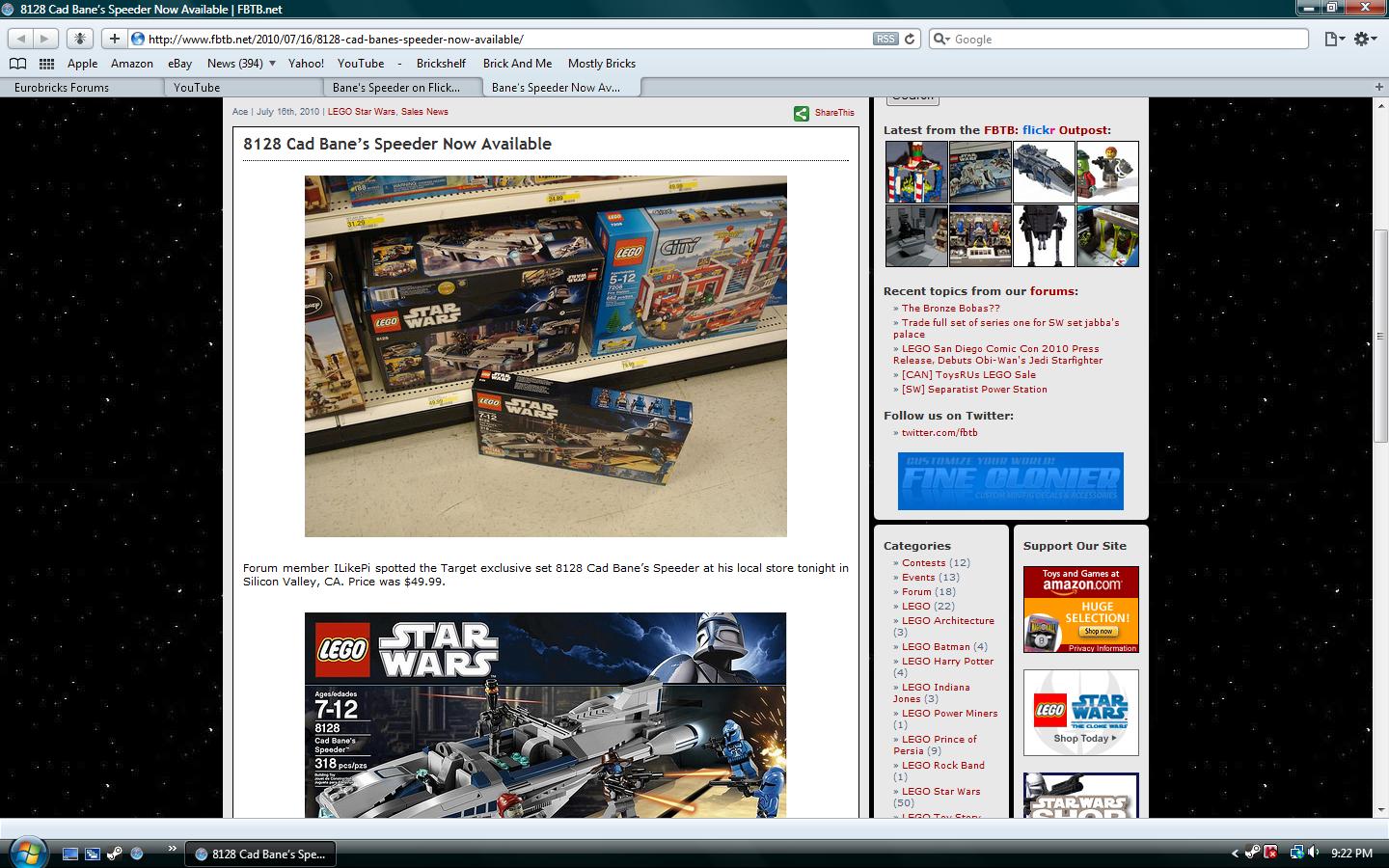
Task: Open the forums link in Recent topics heading
Action: pos(1051,291)
